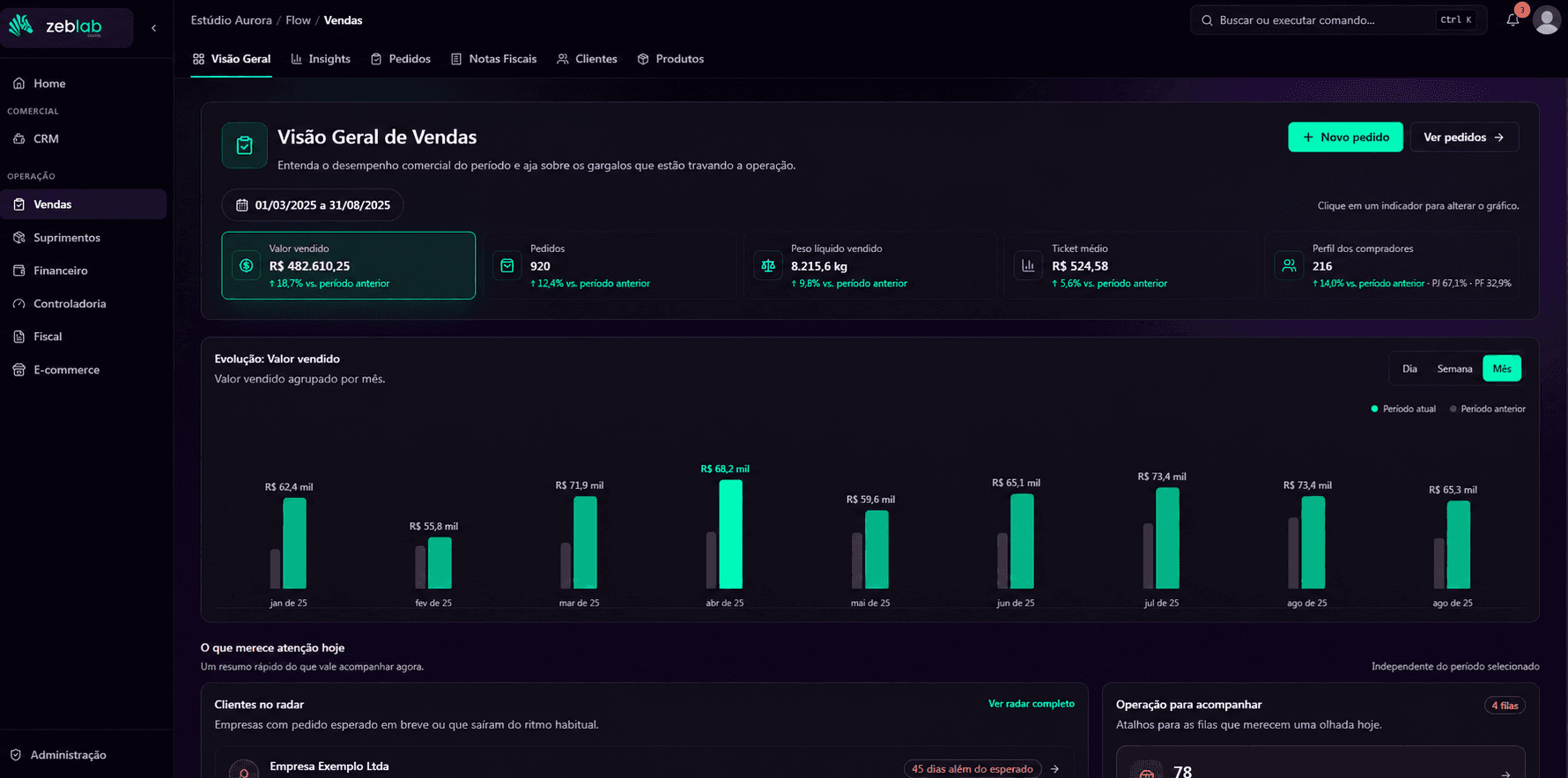The width and height of the screenshot is (1568, 778).
Task: Click the Ver pedidos button
Action: click(x=1464, y=137)
